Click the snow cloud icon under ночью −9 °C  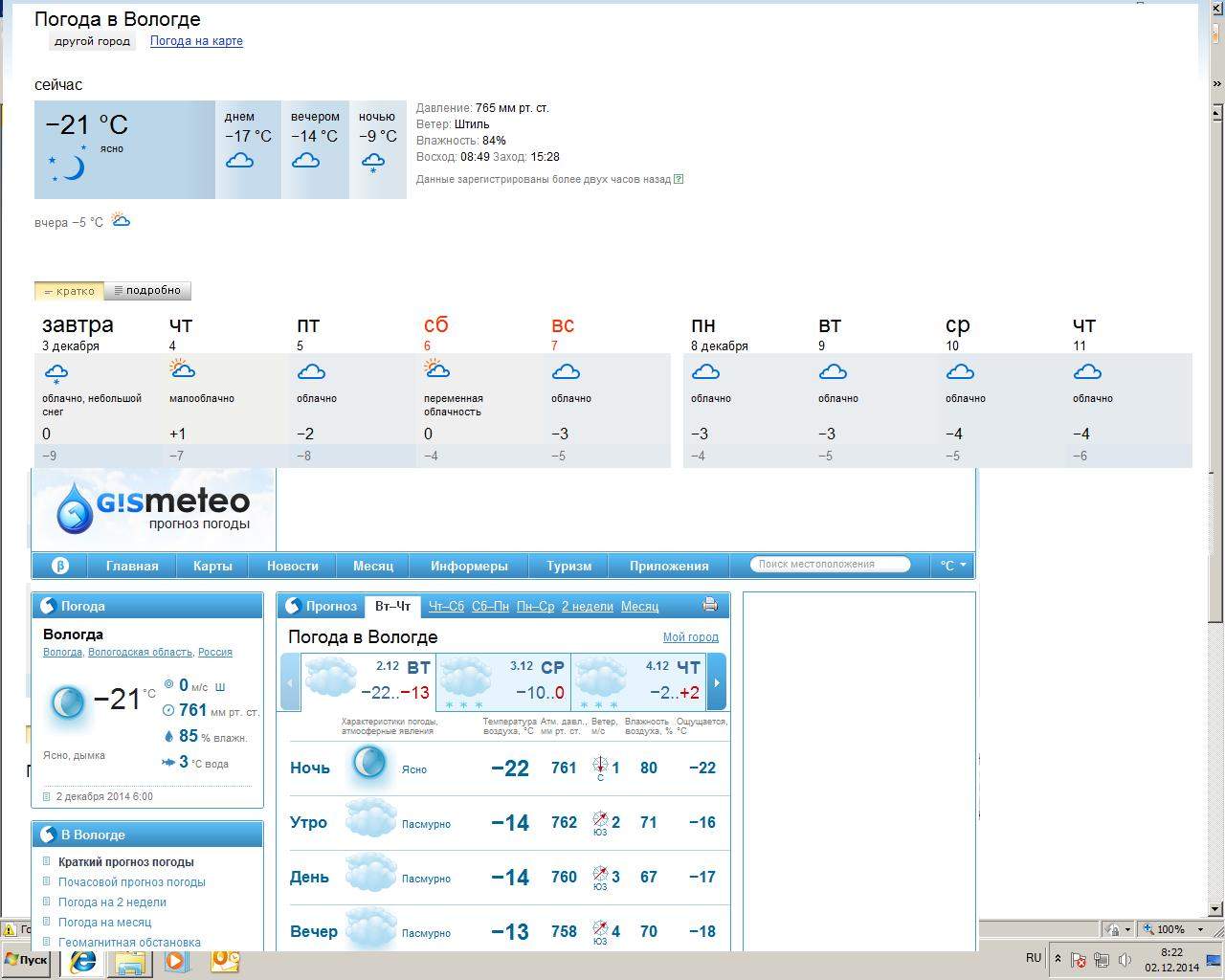[372, 163]
